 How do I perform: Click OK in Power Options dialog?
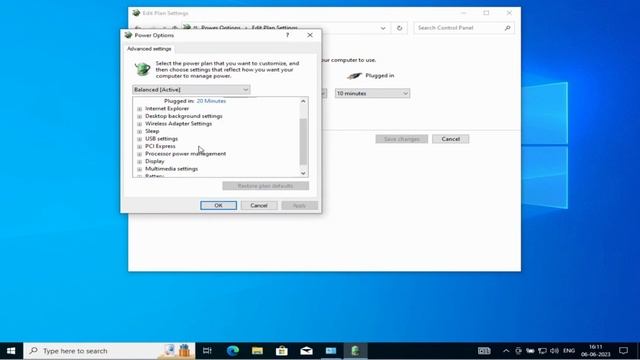tap(218, 205)
